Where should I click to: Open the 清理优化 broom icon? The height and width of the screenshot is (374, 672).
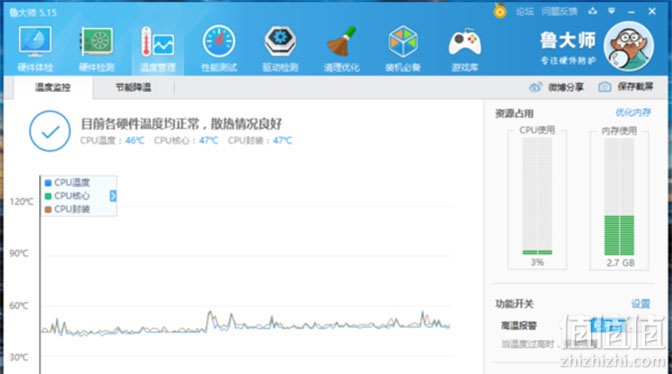[342, 48]
